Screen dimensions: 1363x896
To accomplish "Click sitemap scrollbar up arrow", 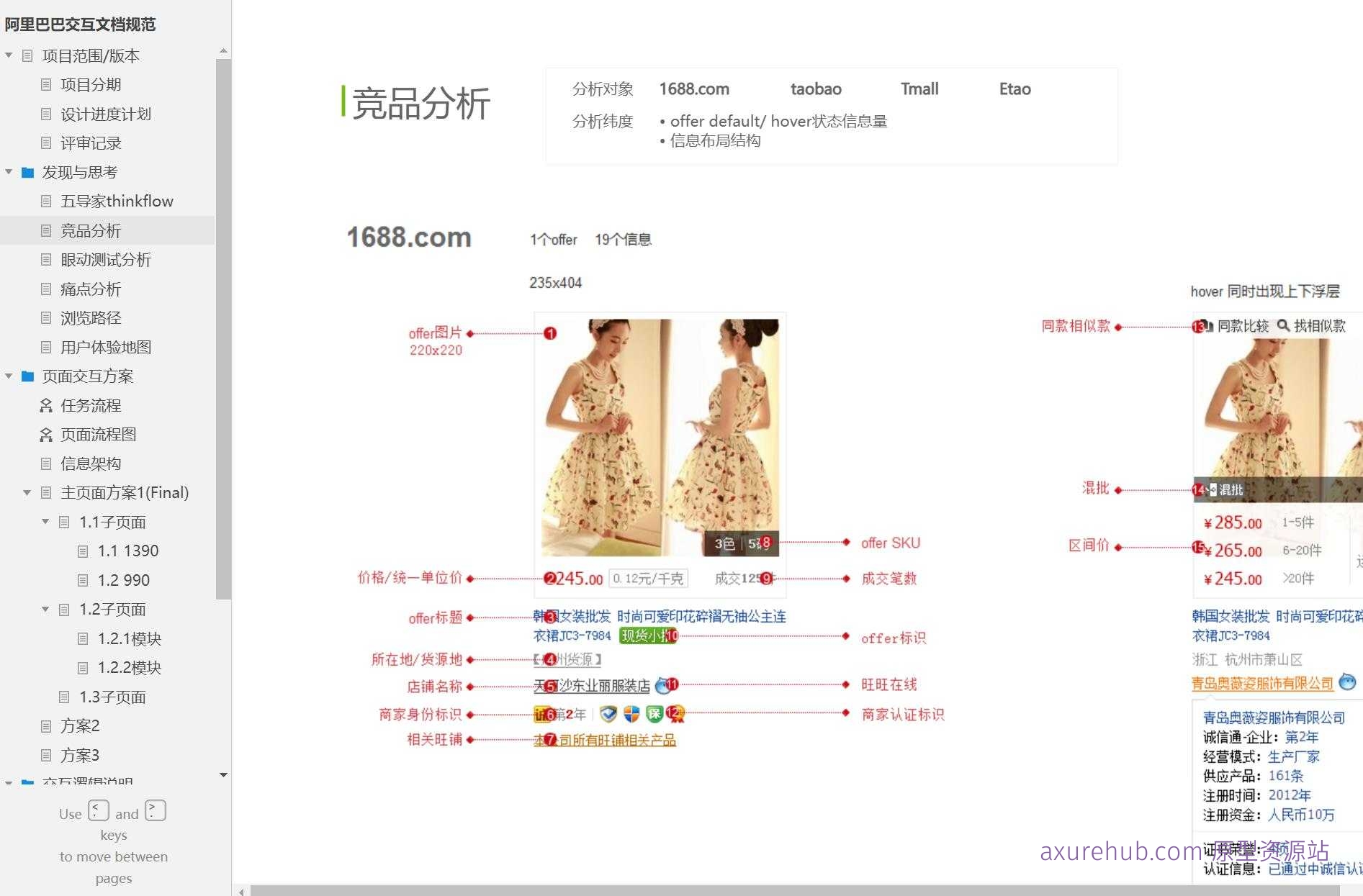I will 223,50.
